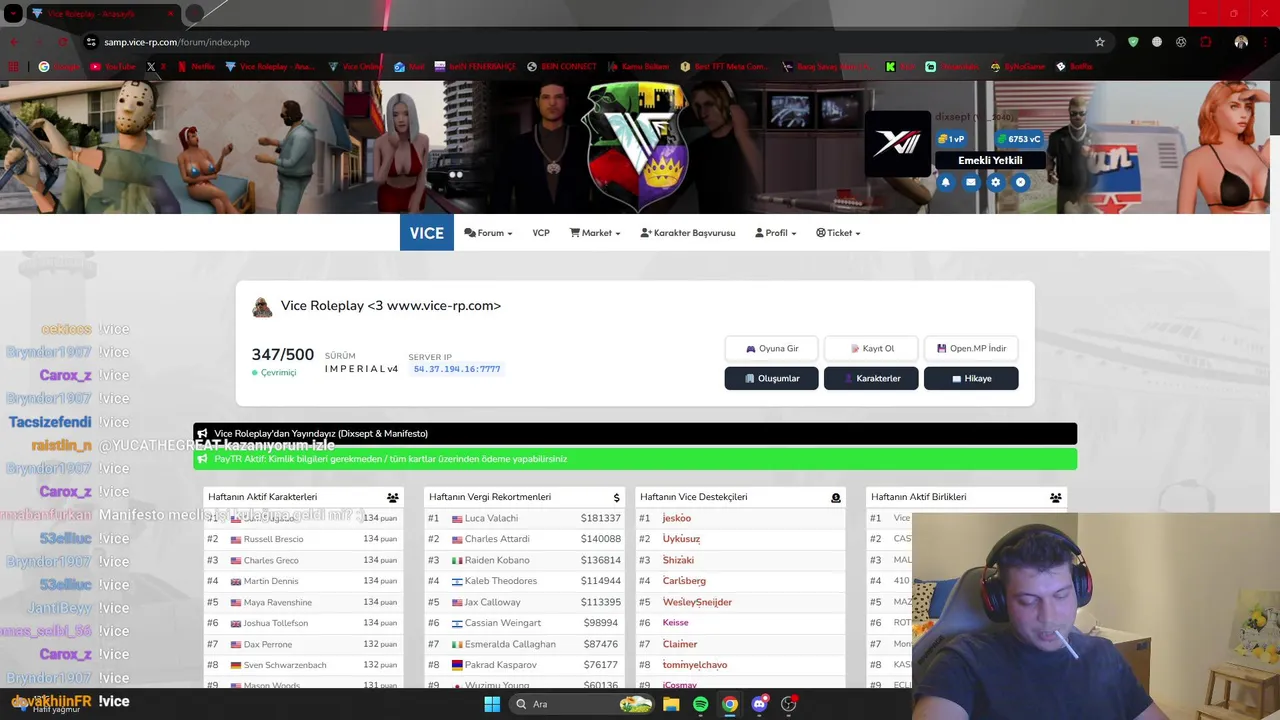Open the Kamu Bültem bookmark
The image size is (1280, 720).
tap(637, 67)
